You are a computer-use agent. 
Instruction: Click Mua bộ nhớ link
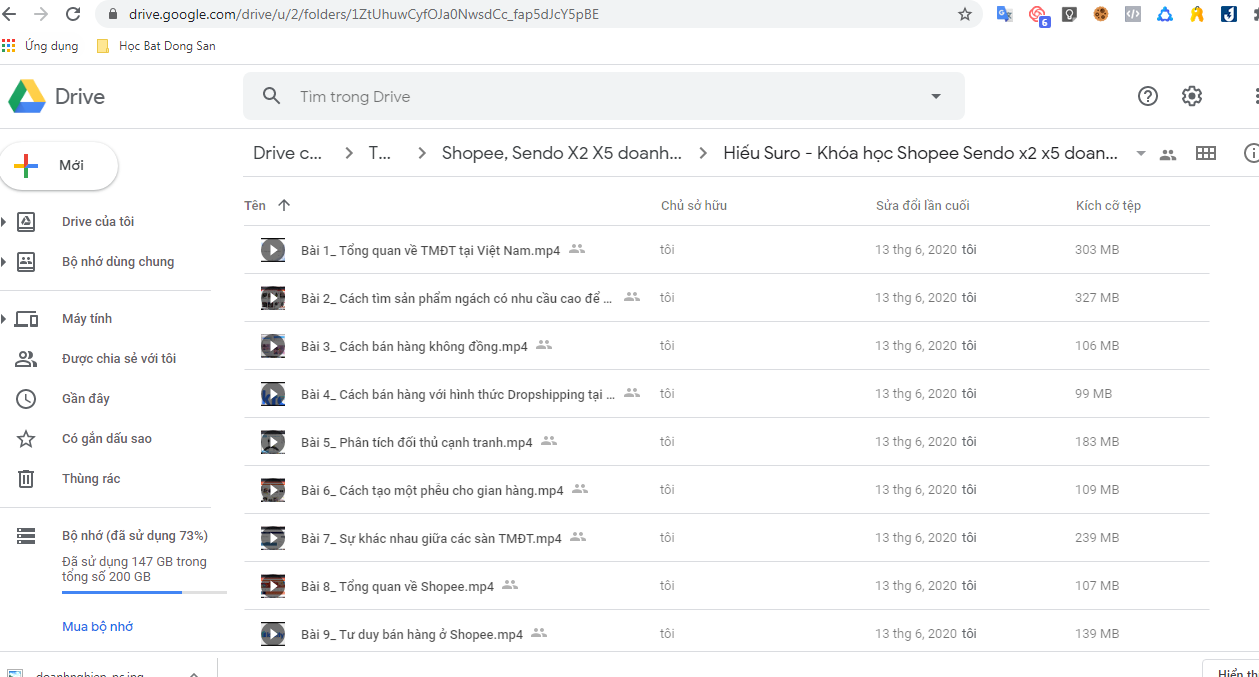tap(97, 627)
